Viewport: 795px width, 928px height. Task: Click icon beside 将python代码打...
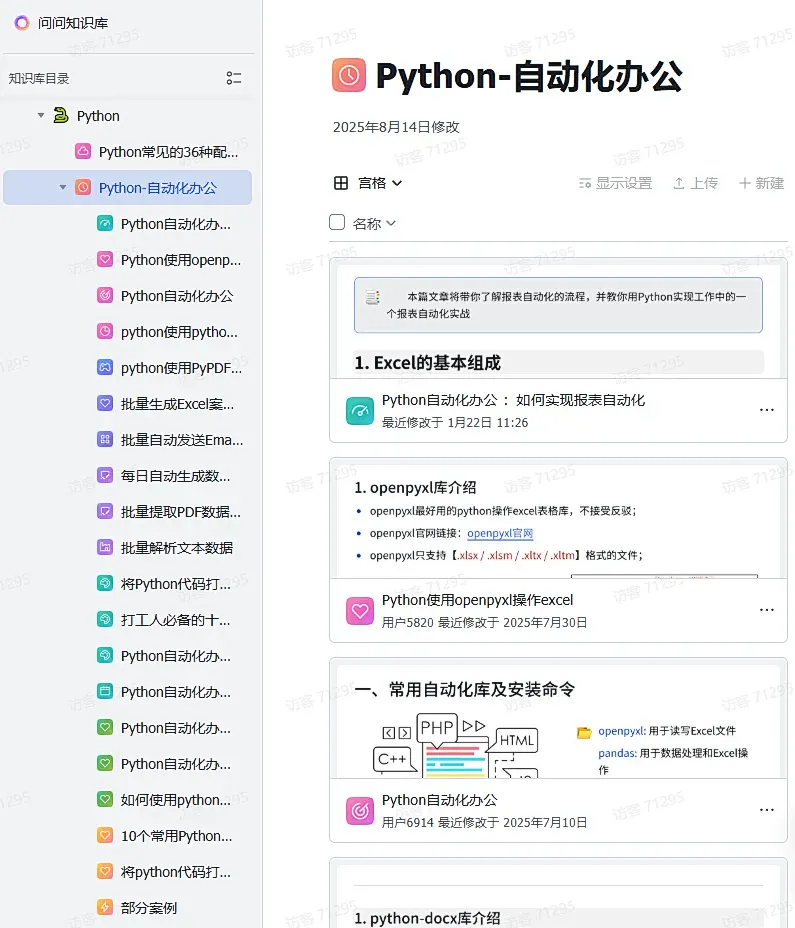[105, 872]
